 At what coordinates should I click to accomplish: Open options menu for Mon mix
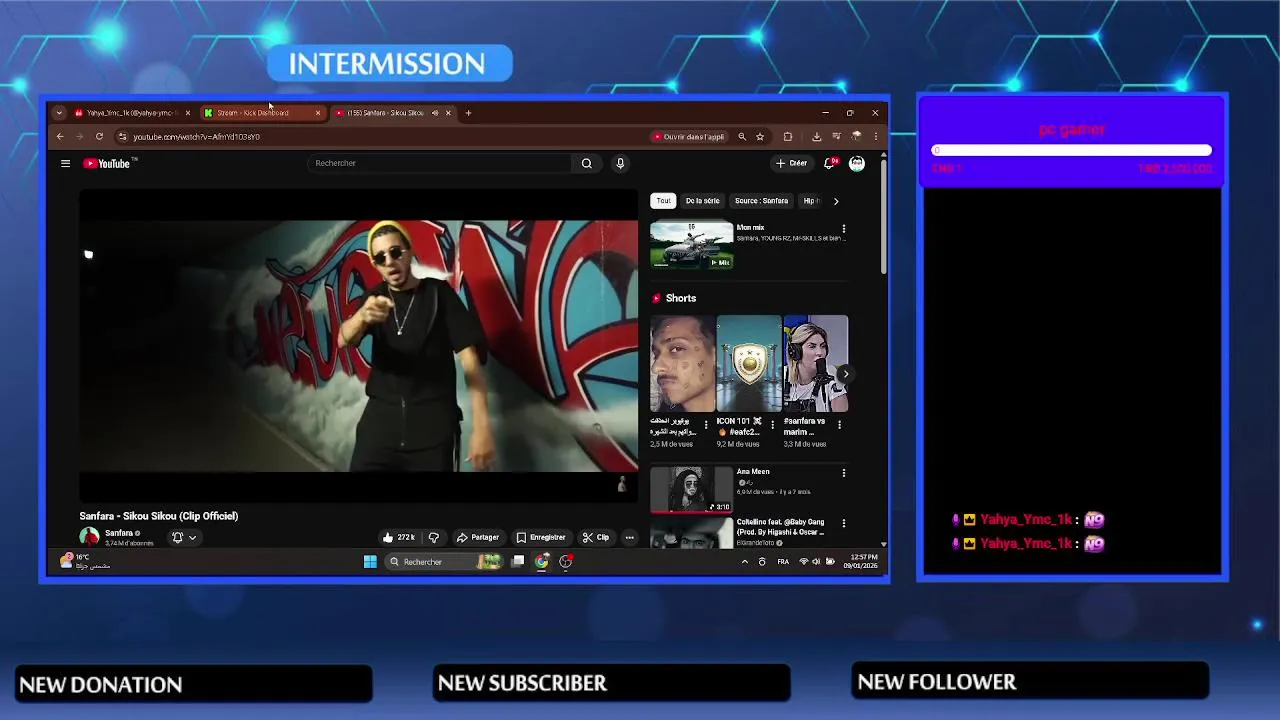coord(844,229)
